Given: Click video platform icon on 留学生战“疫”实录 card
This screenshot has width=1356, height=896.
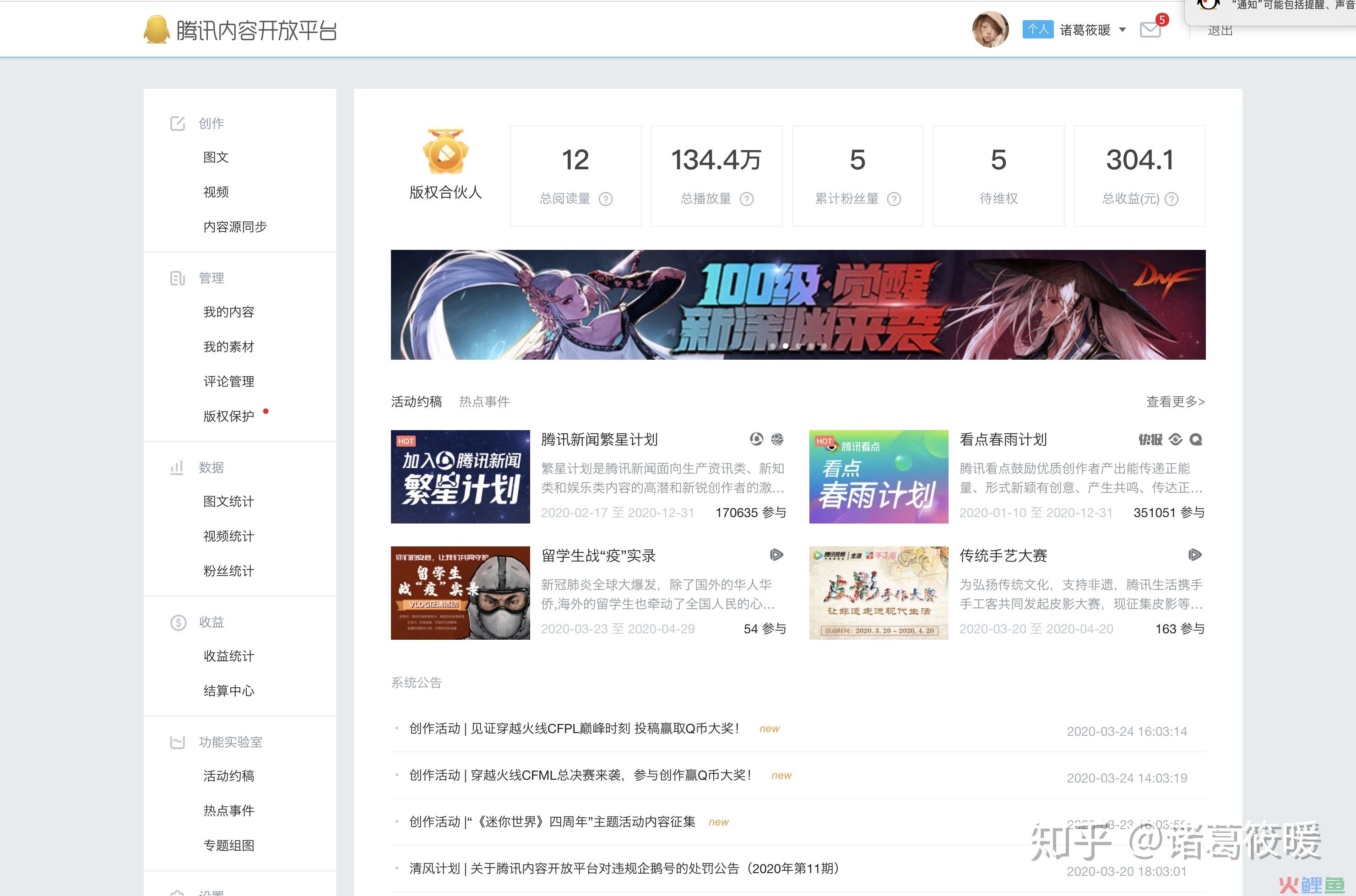Looking at the screenshot, I should (x=776, y=554).
